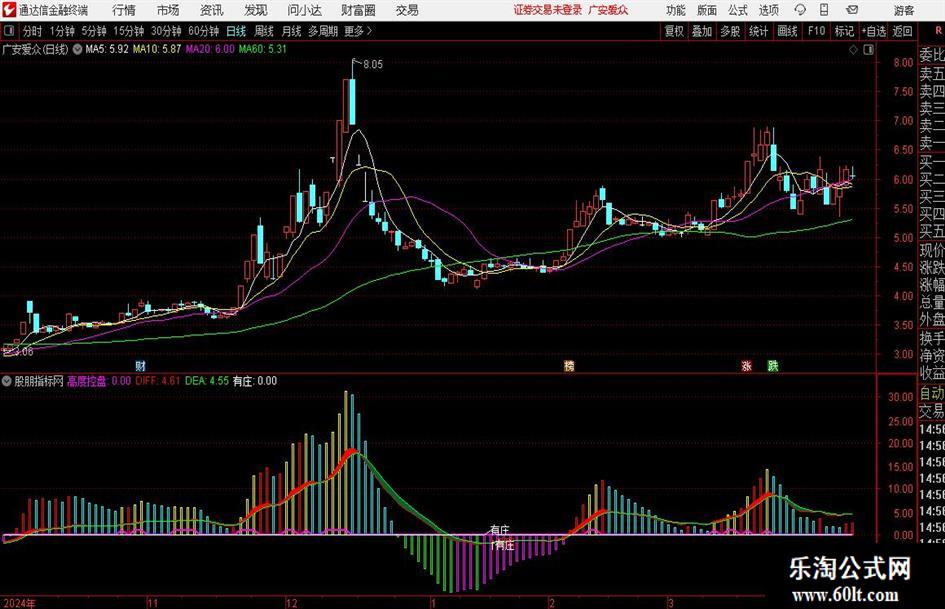The height and width of the screenshot is (609, 945).
Task: Expand the 更多 periods chevron
Action: click(369, 31)
